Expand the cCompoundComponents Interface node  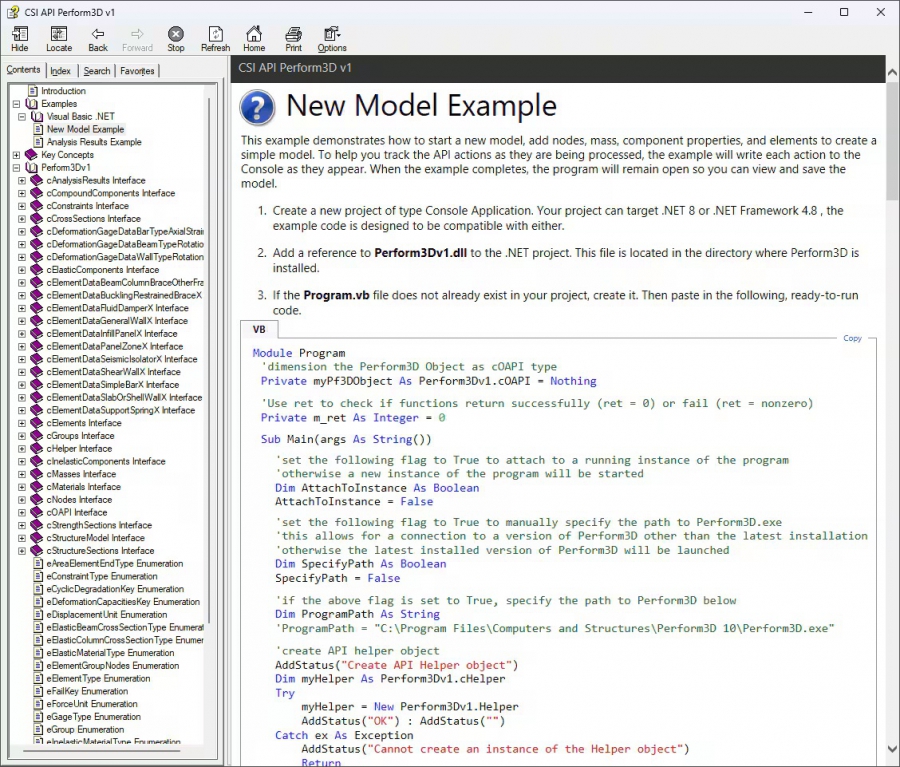point(22,193)
